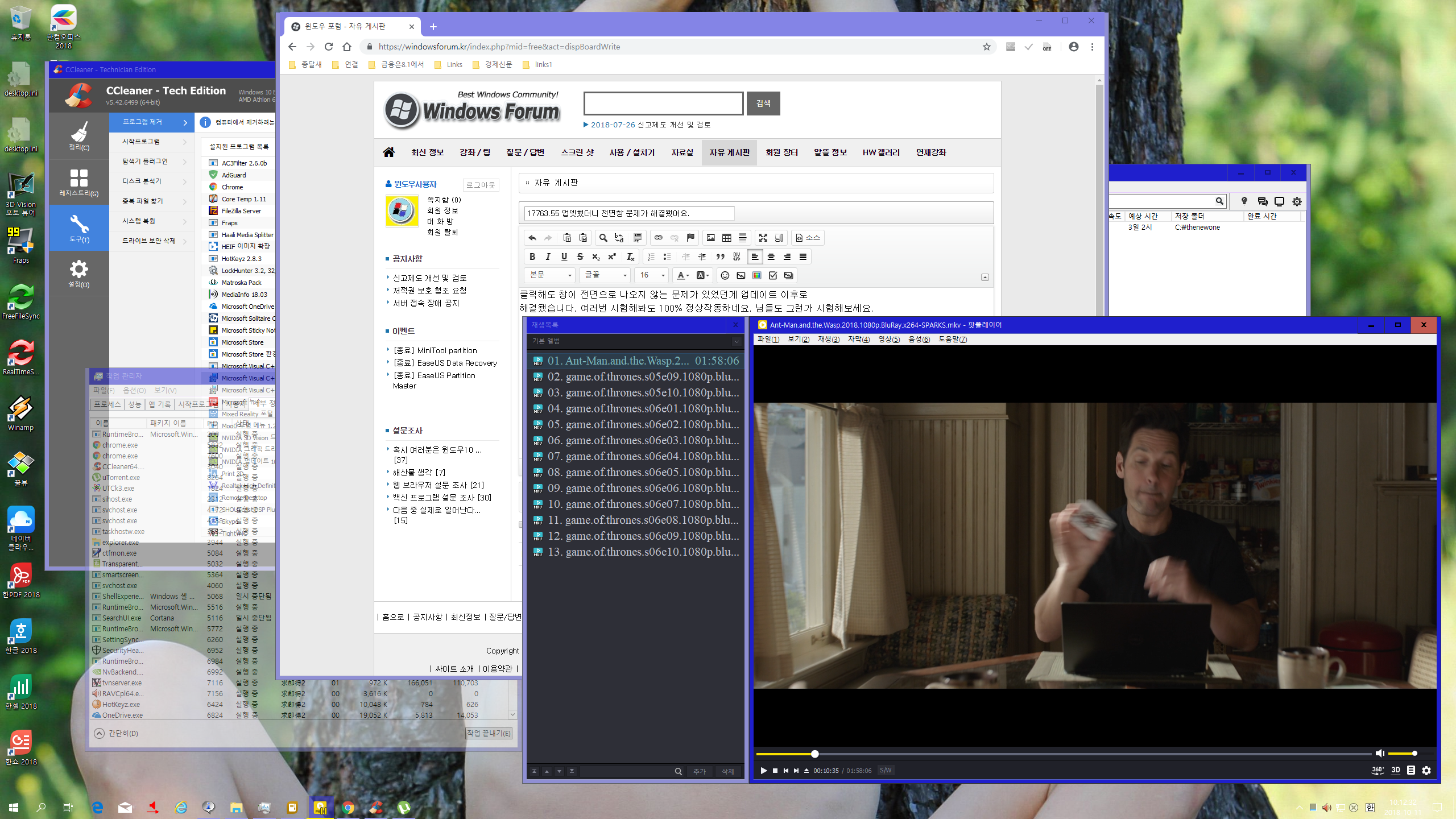This screenshot has width=1456, height=819.
Task: Click the forum home icon in navigation
Action: click(x=389, y=152)
